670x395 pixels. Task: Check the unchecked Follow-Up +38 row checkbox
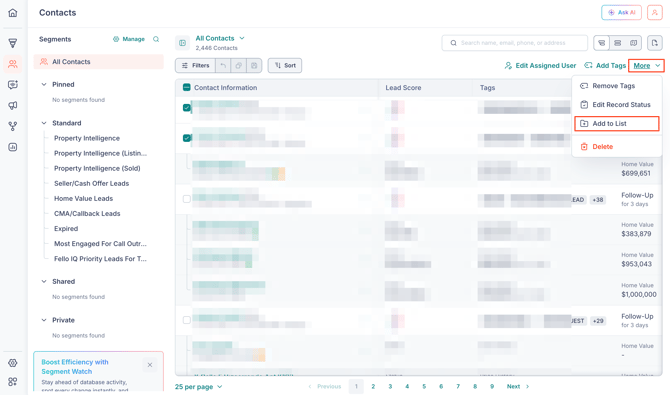[187, 199]
